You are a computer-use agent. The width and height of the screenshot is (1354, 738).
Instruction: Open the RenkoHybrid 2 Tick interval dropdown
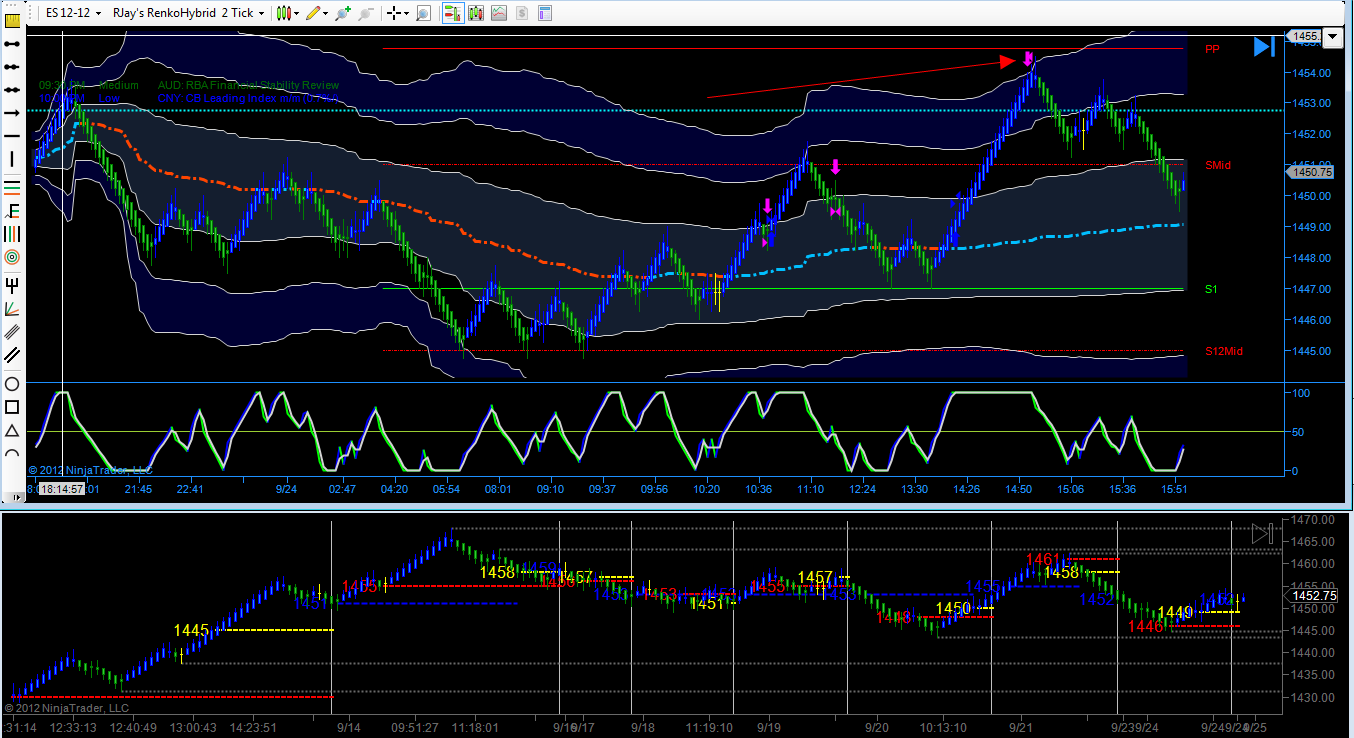(189, 13)
